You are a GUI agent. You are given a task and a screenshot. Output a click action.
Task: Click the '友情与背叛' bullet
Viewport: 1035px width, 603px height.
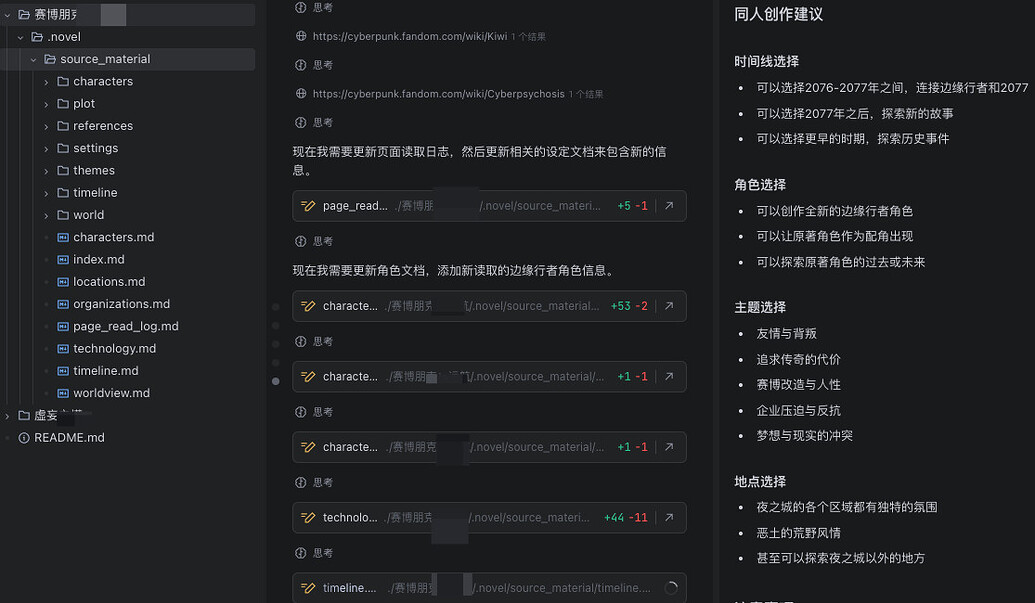pyautogui.click(x=786, y=334)
